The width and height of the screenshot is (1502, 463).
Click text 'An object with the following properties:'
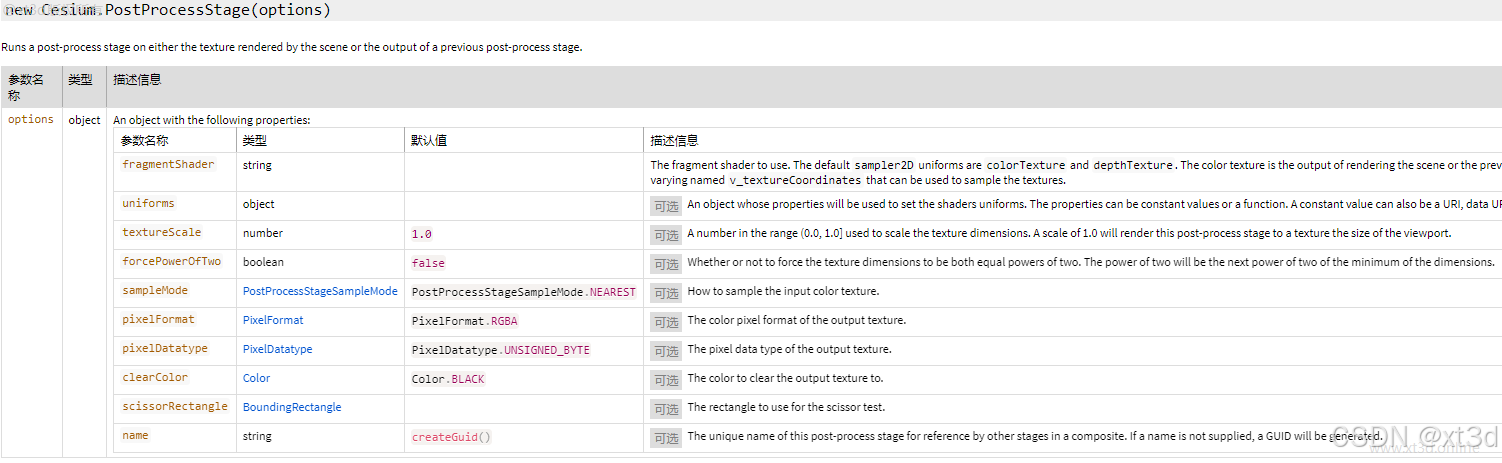[212, 120]
